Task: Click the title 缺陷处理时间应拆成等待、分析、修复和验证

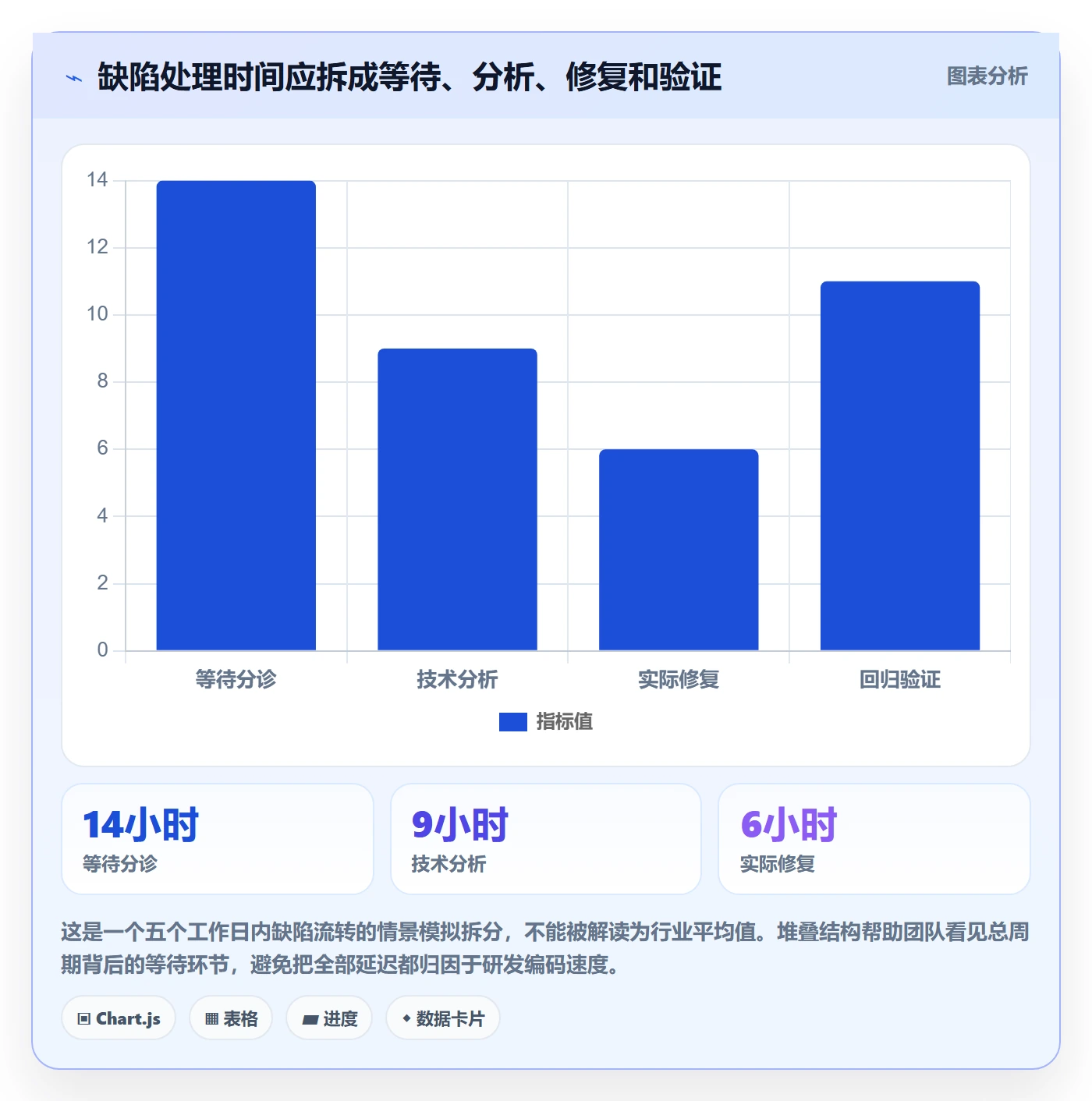Action: tap(409, 77)
